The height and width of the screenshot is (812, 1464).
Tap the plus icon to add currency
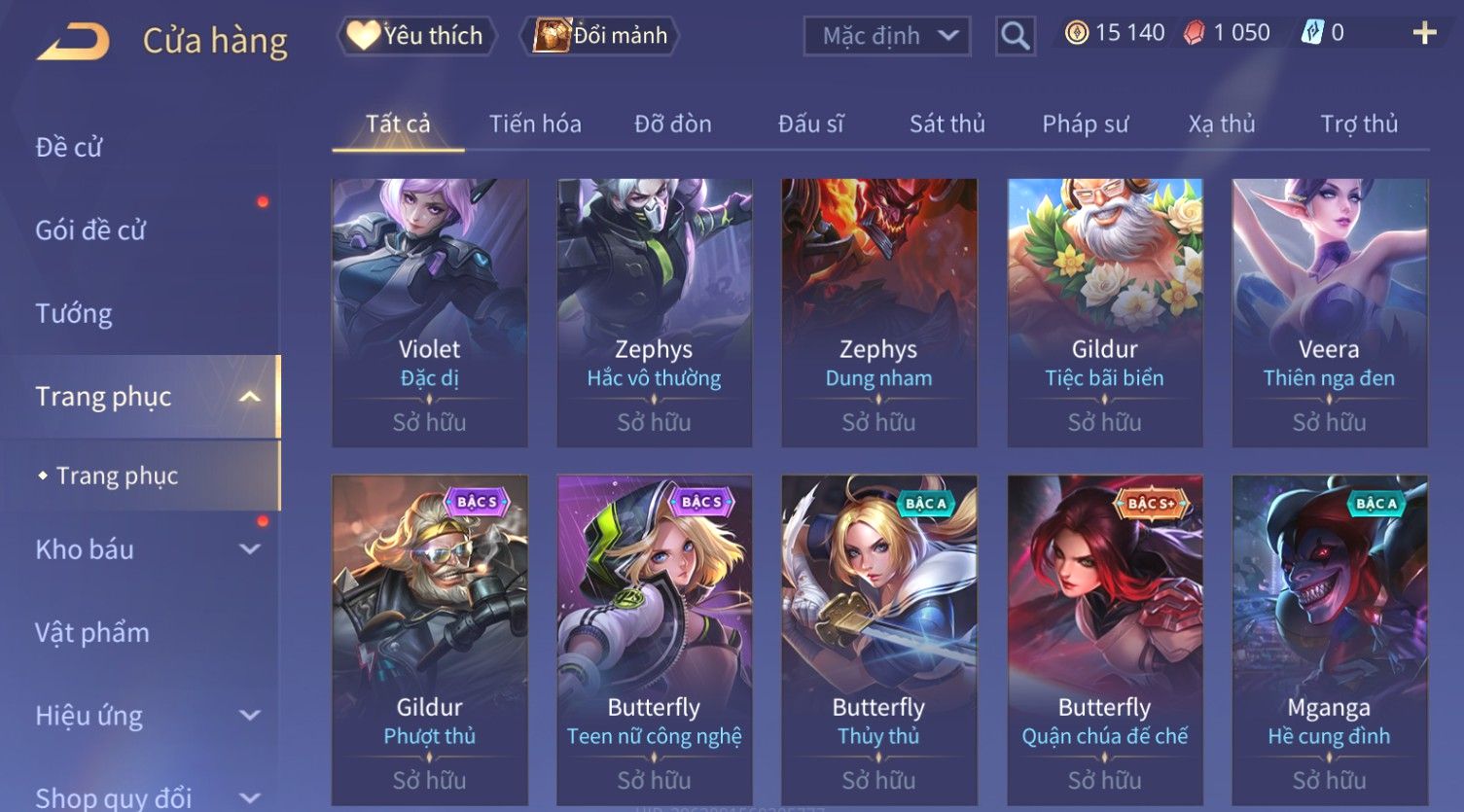click(x=1424, y=33)
